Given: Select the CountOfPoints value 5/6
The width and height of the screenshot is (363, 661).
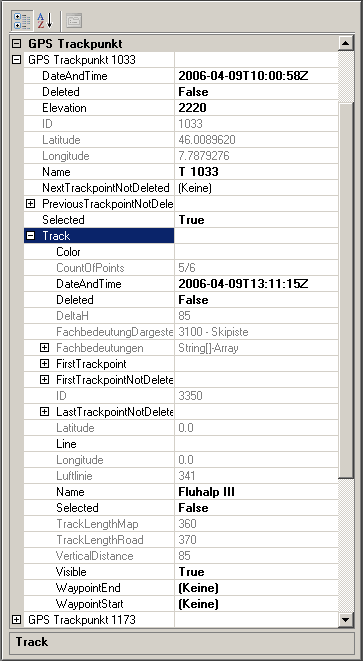Looking at the screenshot, I should pyautogui.click(x=187, y=268).
